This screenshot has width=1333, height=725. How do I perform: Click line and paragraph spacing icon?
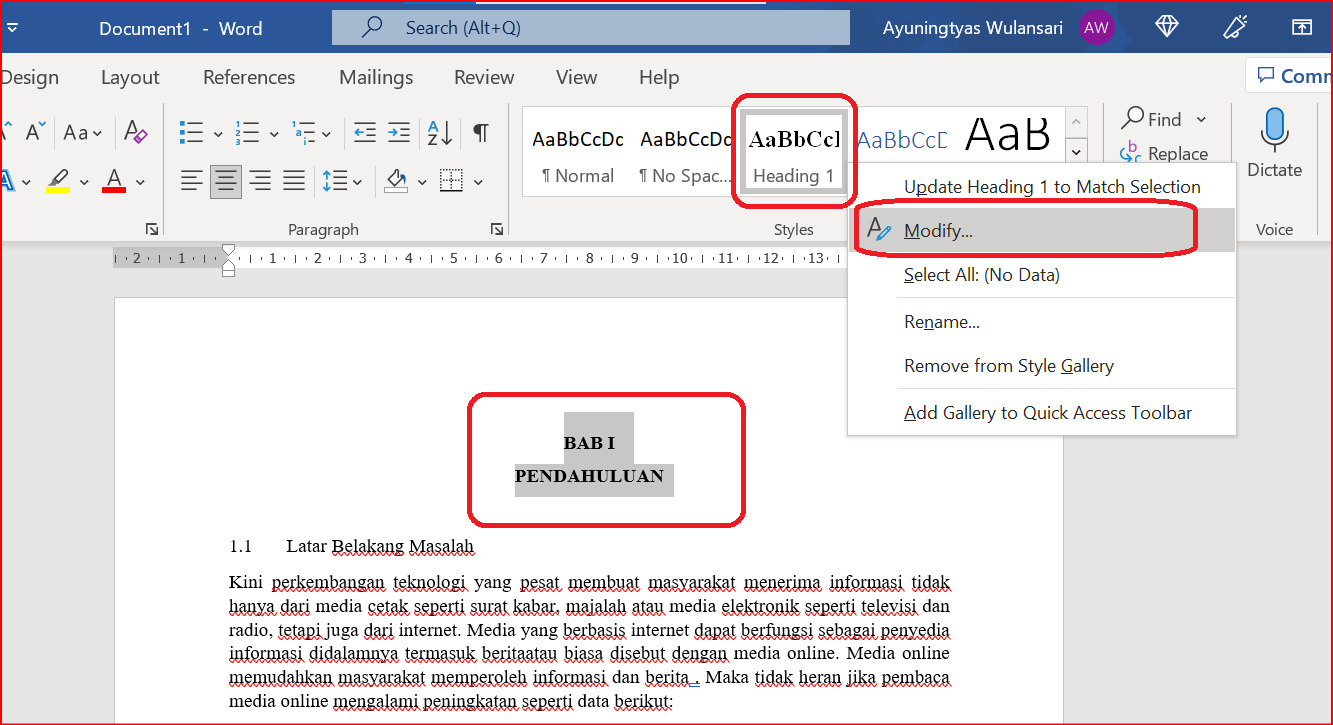pos(333,181)
